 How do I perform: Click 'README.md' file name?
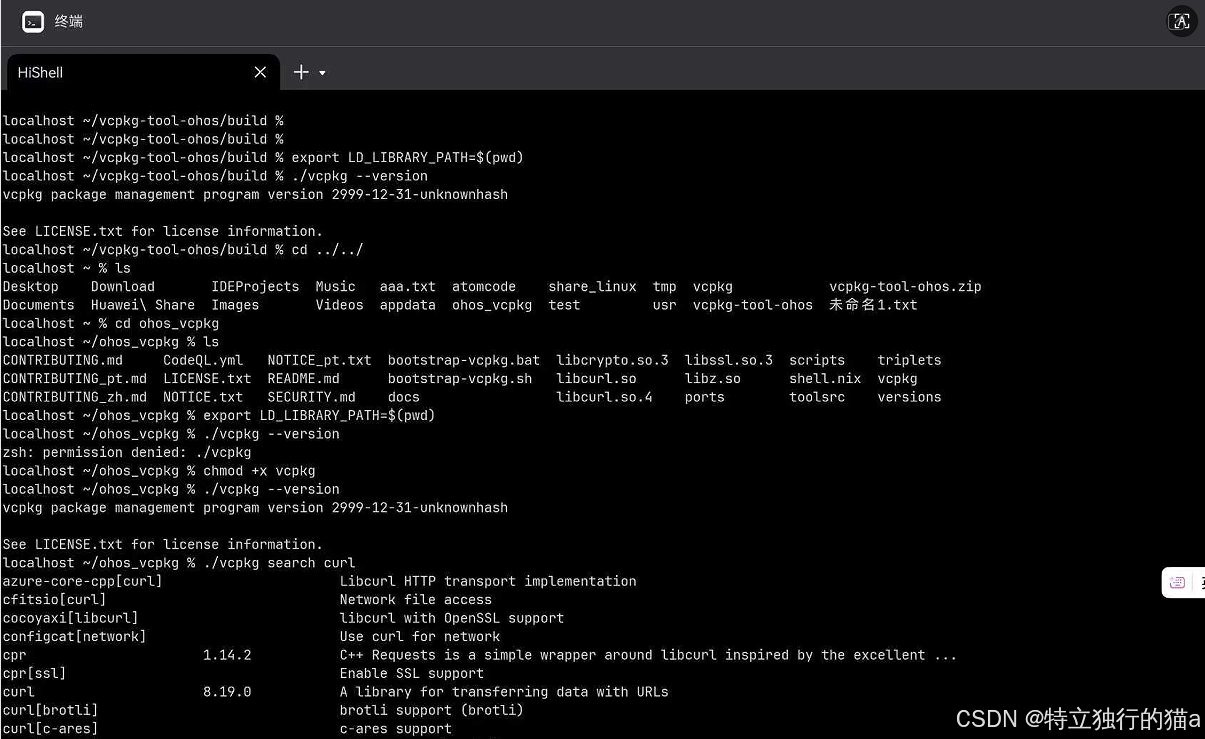coord(303,378)
